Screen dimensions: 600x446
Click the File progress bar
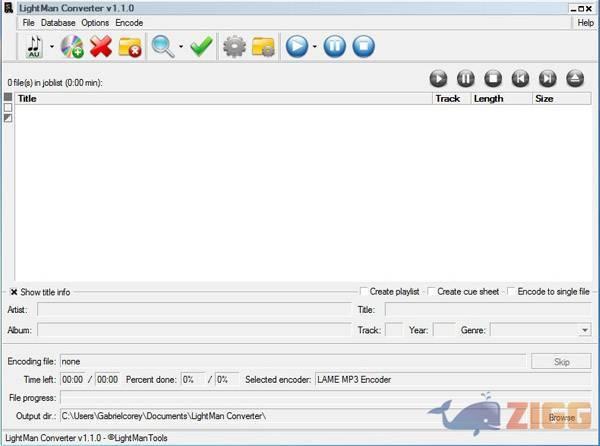[326, 398]
